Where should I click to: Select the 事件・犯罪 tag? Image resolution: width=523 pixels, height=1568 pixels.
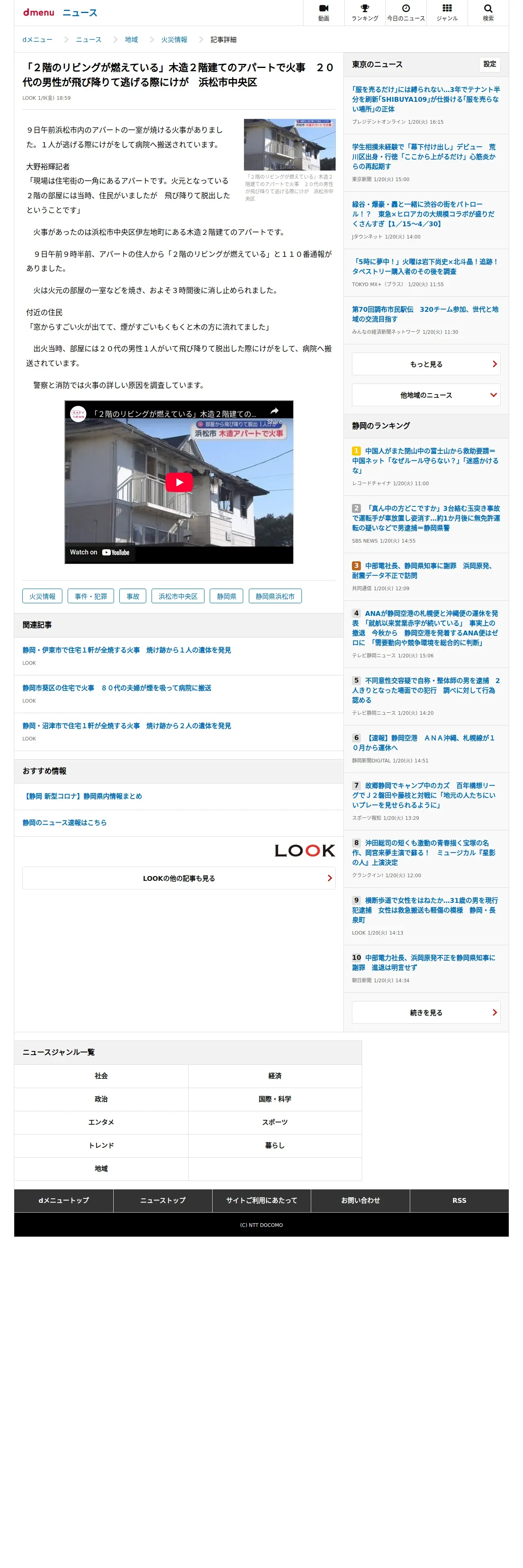[x=91, y=596]
